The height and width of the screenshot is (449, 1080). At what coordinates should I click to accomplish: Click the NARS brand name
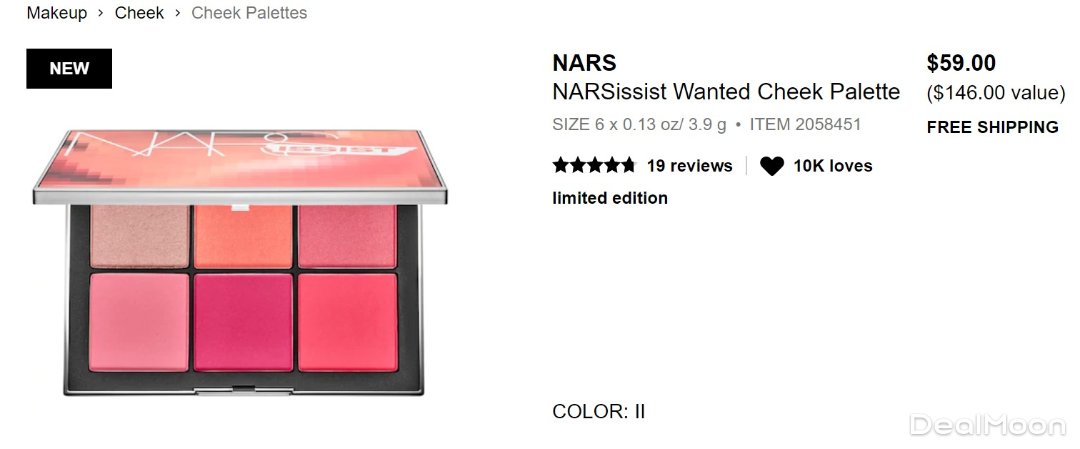(x=584, y=63)
